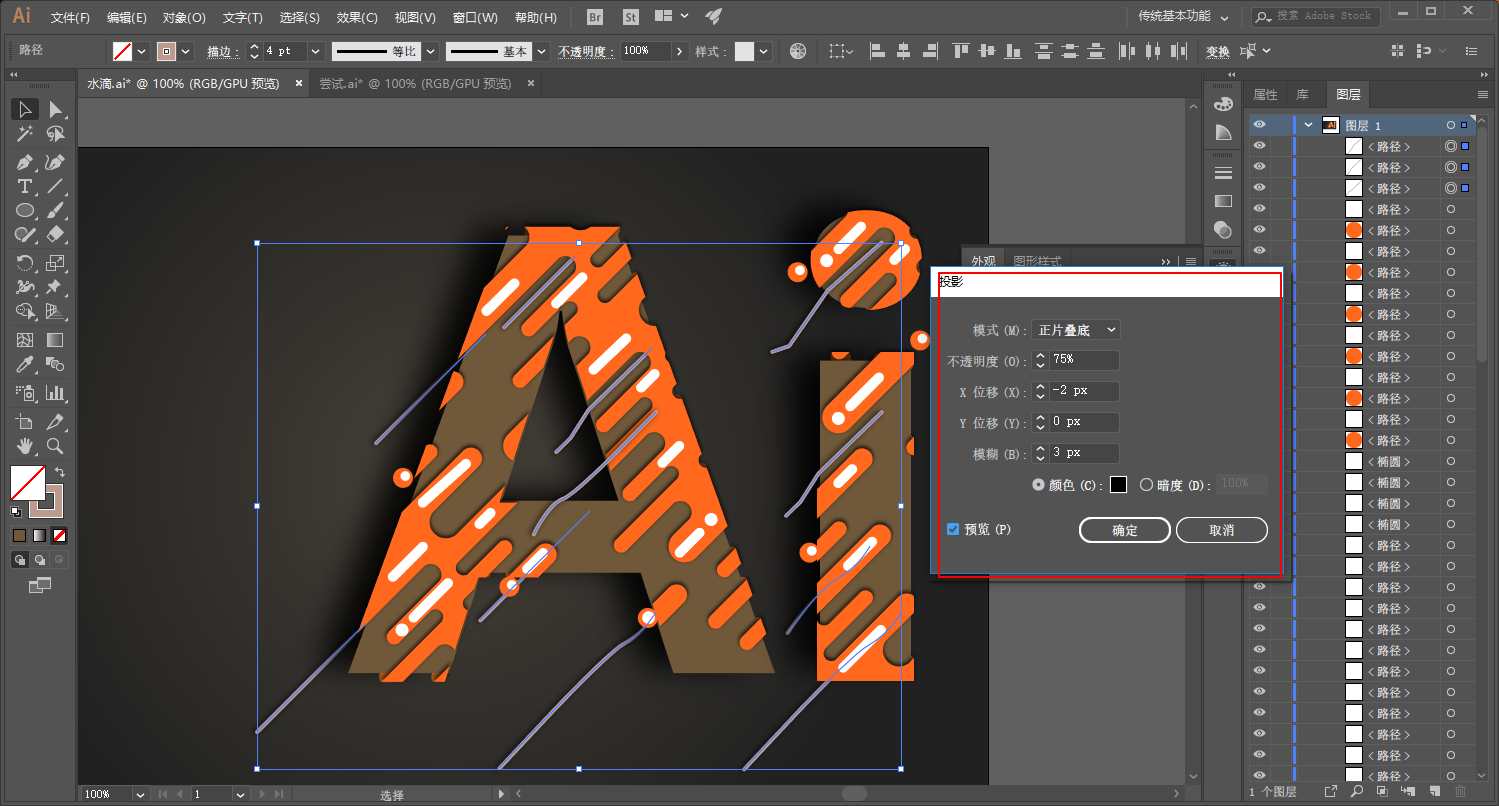Switch to the 属性 panel tab
Screen dimensions: 1499x806
pyautogui.click(x=1265, y=95)
